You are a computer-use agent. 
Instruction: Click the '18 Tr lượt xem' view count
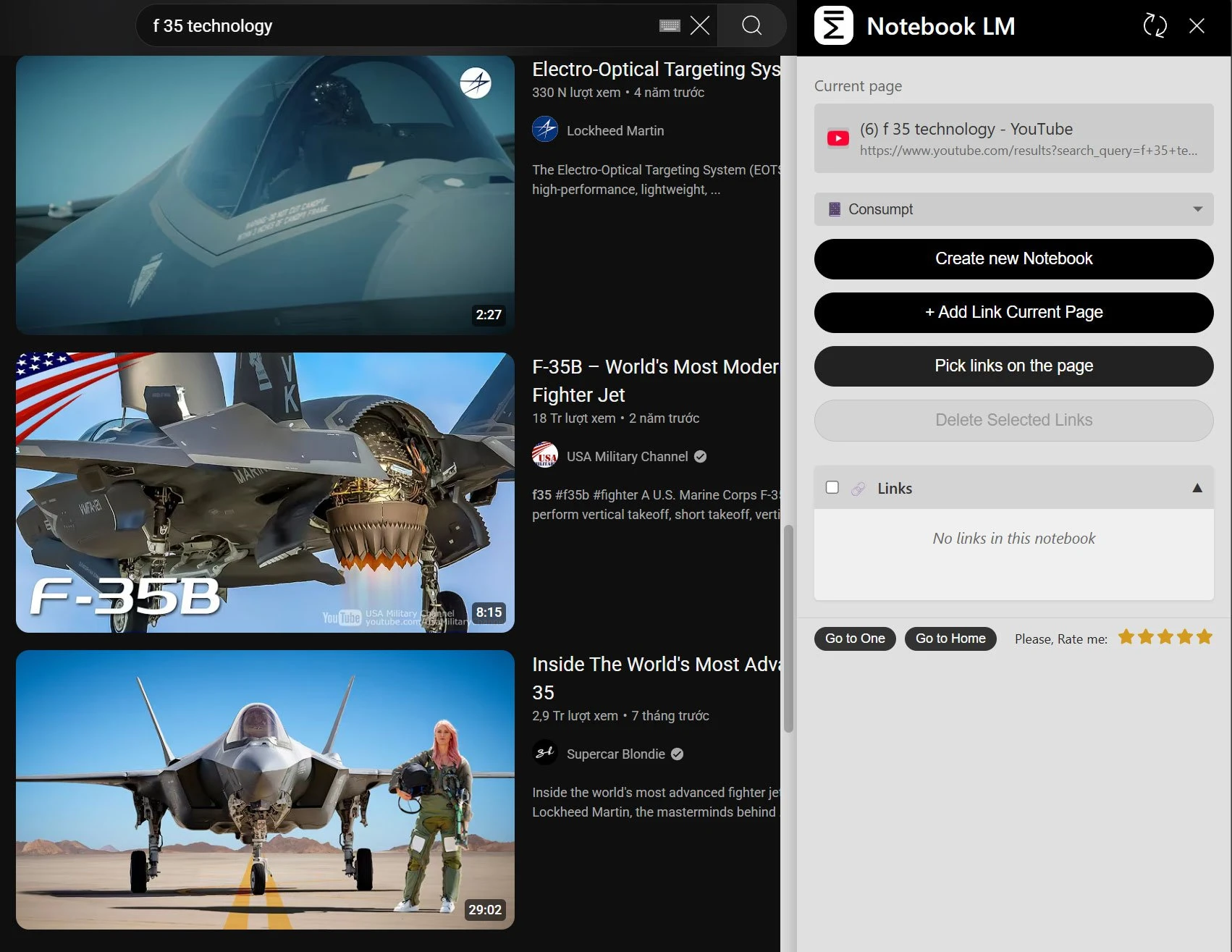coord(574,418)
